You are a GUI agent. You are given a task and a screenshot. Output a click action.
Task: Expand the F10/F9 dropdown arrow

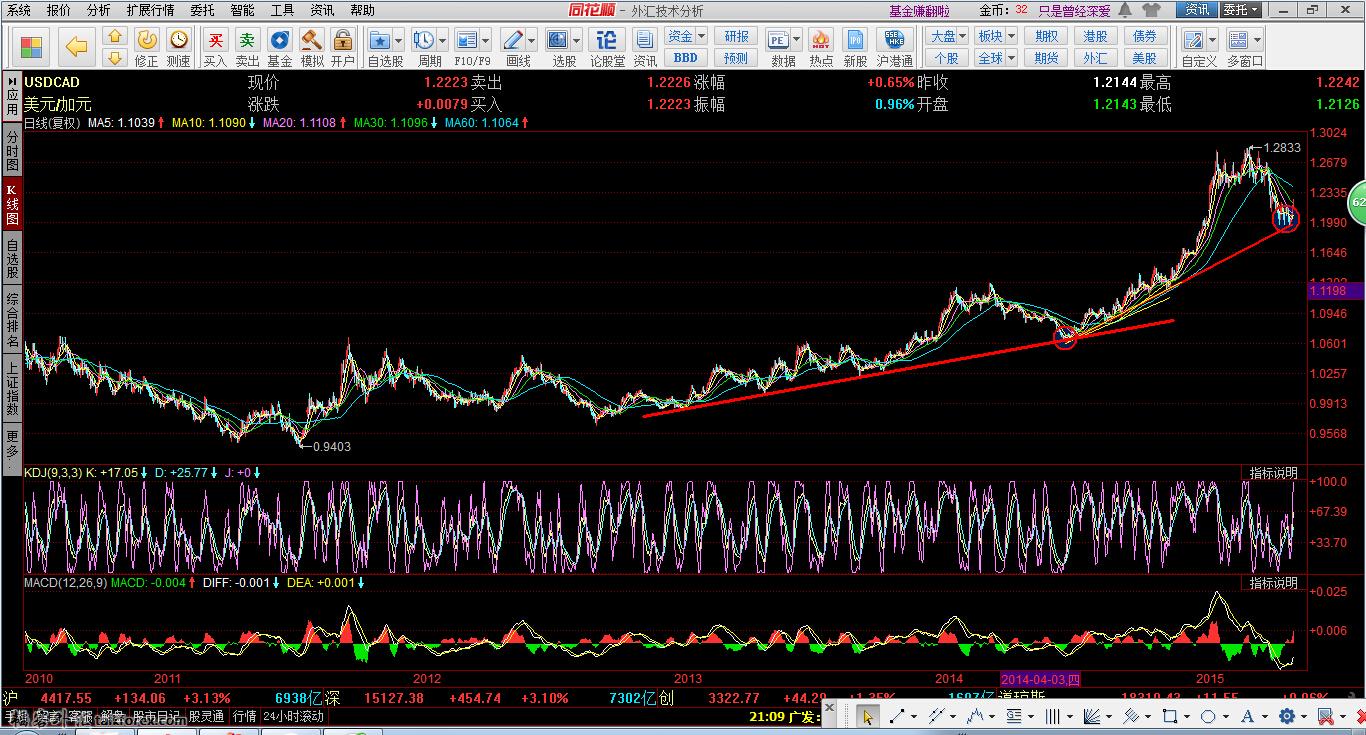[485, 41]
